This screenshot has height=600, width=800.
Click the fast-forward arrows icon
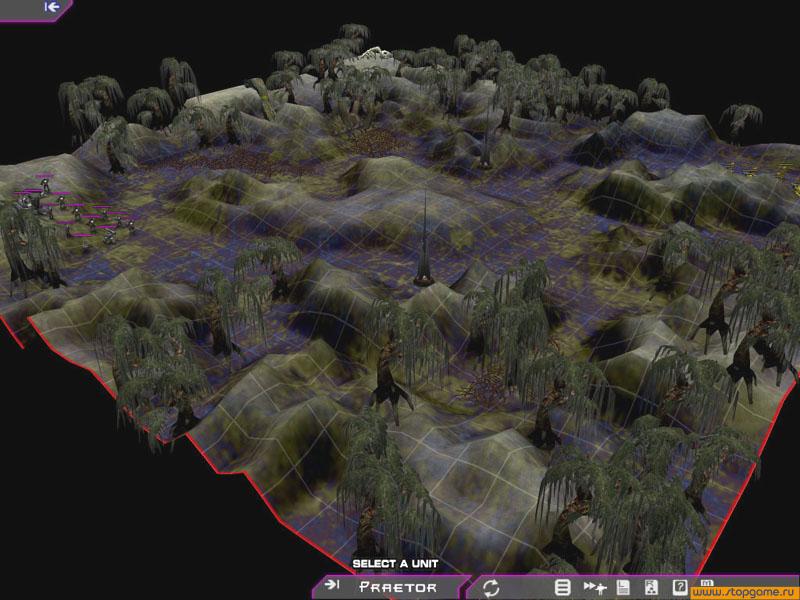(594, 587)
